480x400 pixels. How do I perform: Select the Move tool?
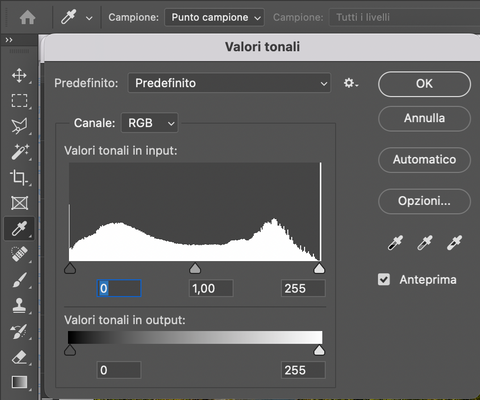[19, 76]
